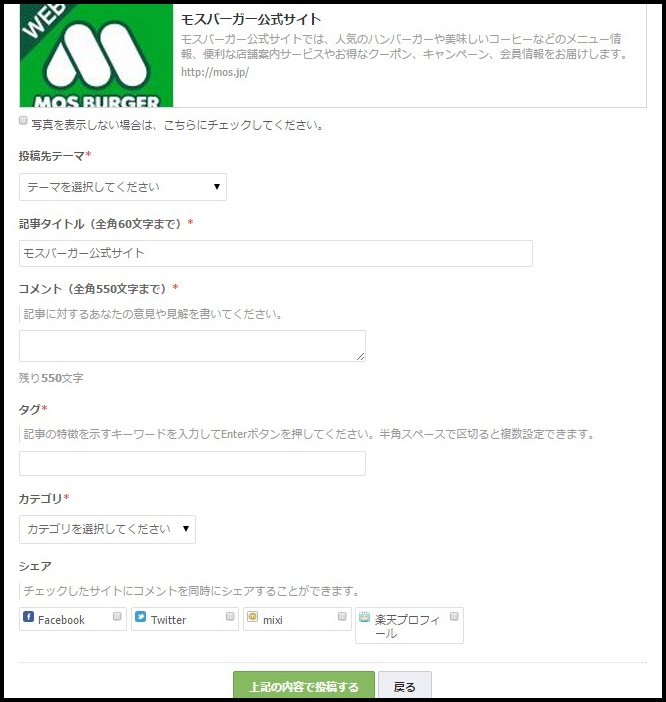
Task: Open the 投稿先テーマ theme dropdown
Action: (123, 187)
